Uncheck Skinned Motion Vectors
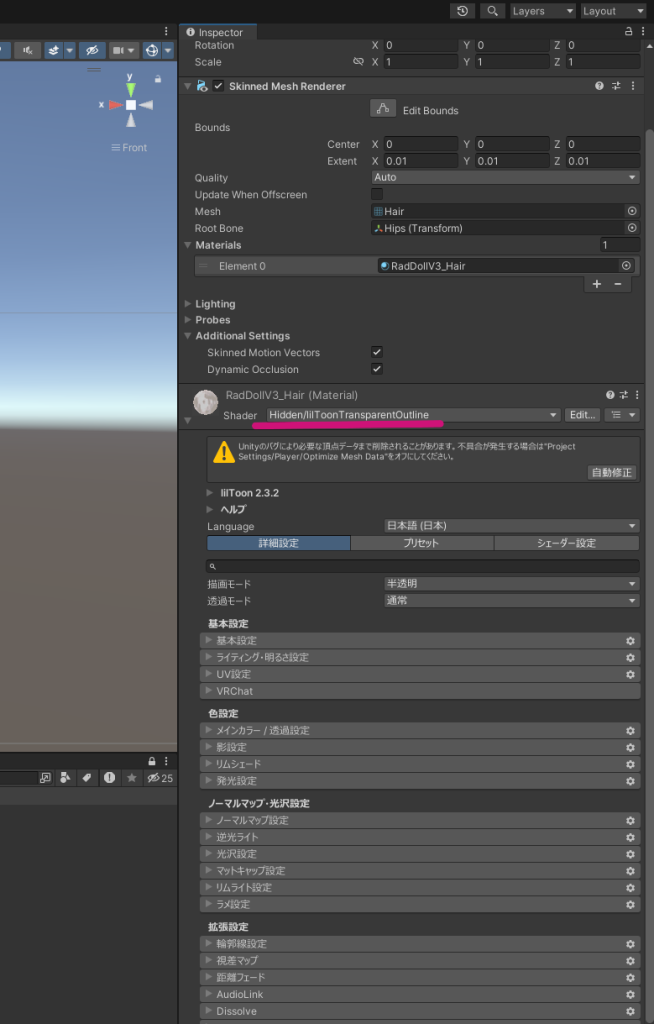This screenshot has height=1024, width=654. (377, 352)
